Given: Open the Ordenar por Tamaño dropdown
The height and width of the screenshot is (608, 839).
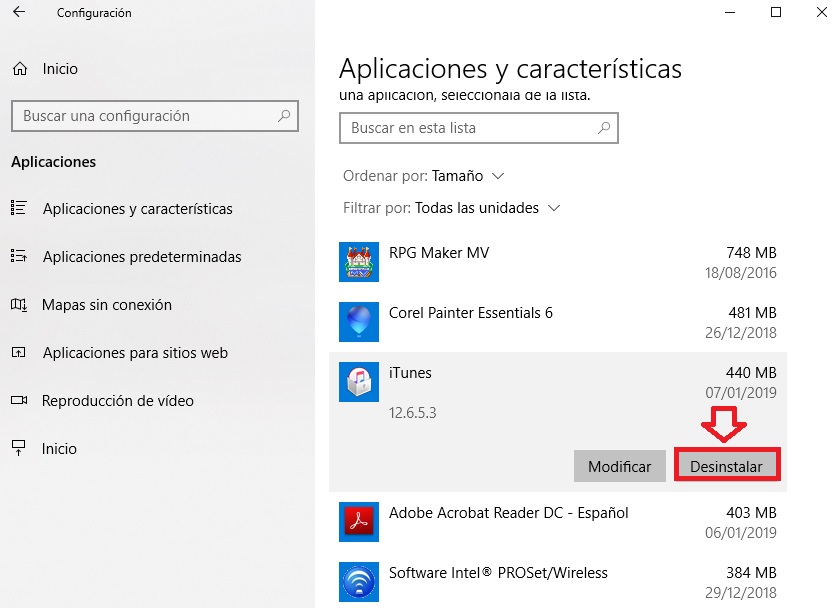Looking at the screenshot, I should click(423, 176).
